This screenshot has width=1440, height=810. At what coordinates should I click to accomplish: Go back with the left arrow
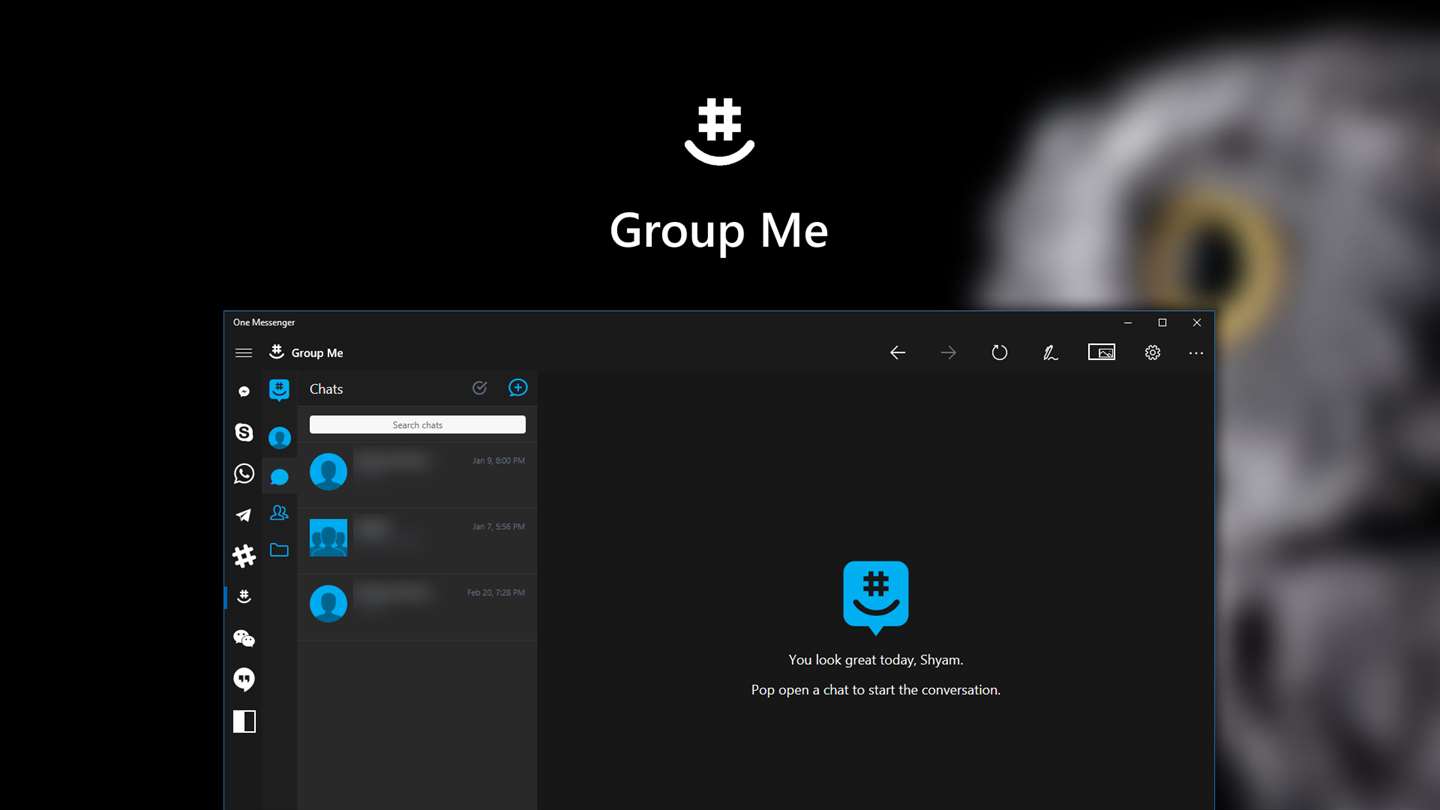point(898,353)
